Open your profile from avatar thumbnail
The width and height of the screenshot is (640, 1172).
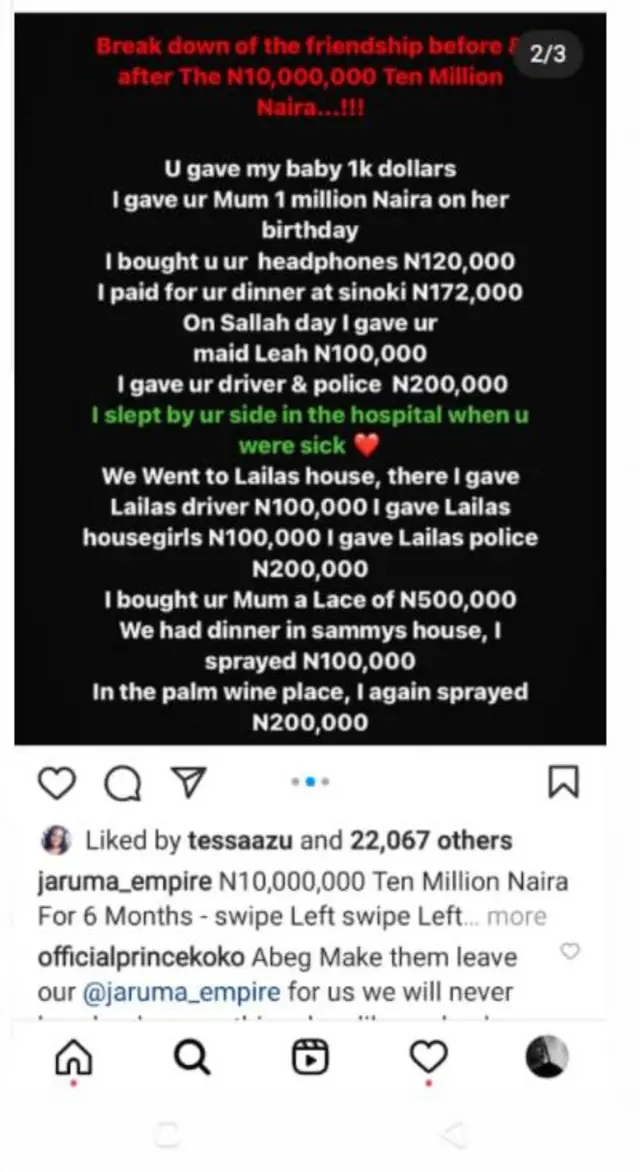click(x=547, y=1056)
